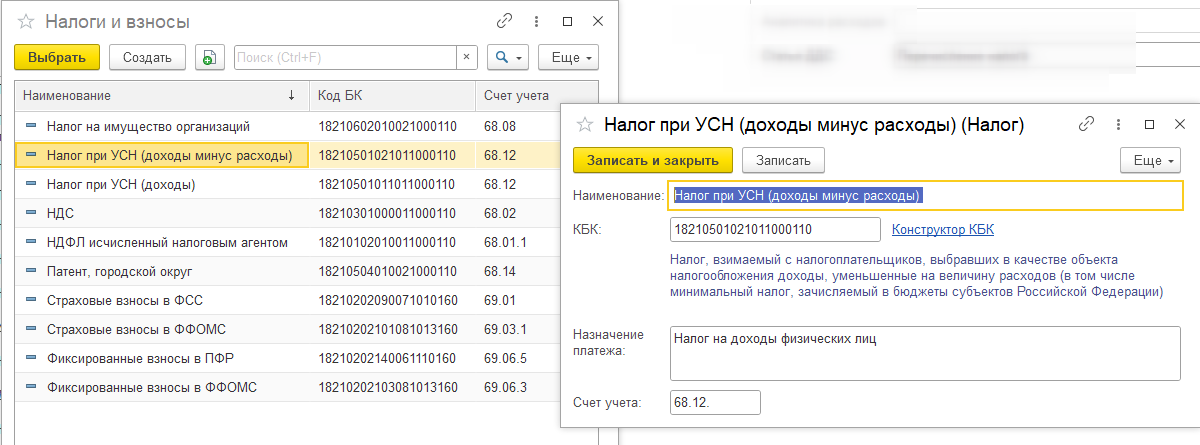This screenshot has height=445, width=1200.
Task: Expand the Еще menu in the list window
Action: pyautogui.click(x=567, y=58)
